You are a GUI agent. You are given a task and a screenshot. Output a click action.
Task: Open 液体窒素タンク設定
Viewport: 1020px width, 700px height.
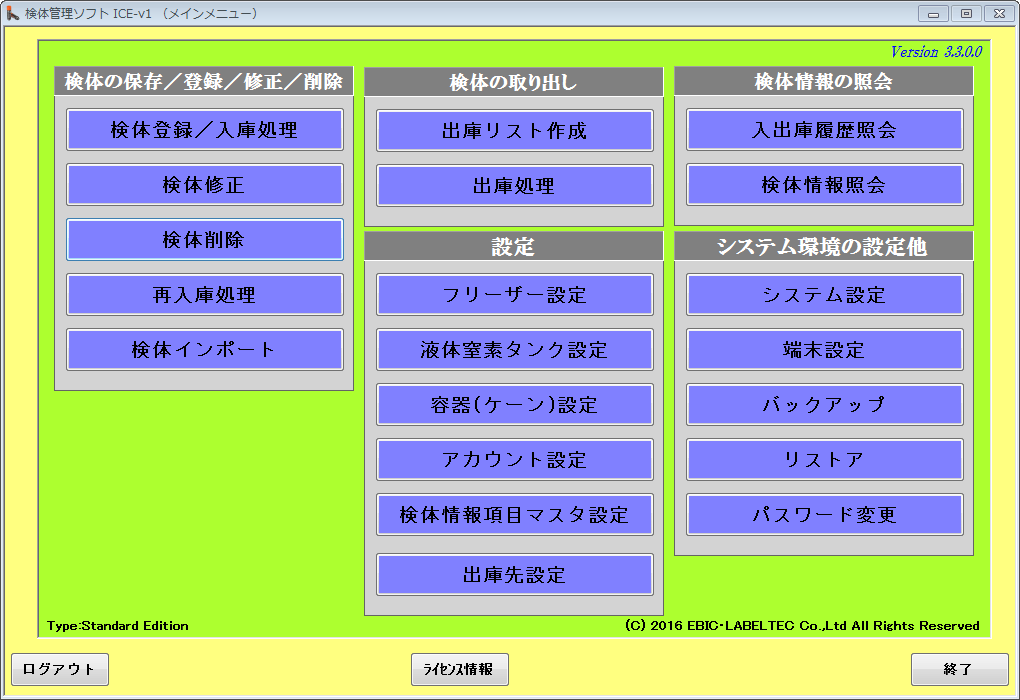tap(515, 349)
